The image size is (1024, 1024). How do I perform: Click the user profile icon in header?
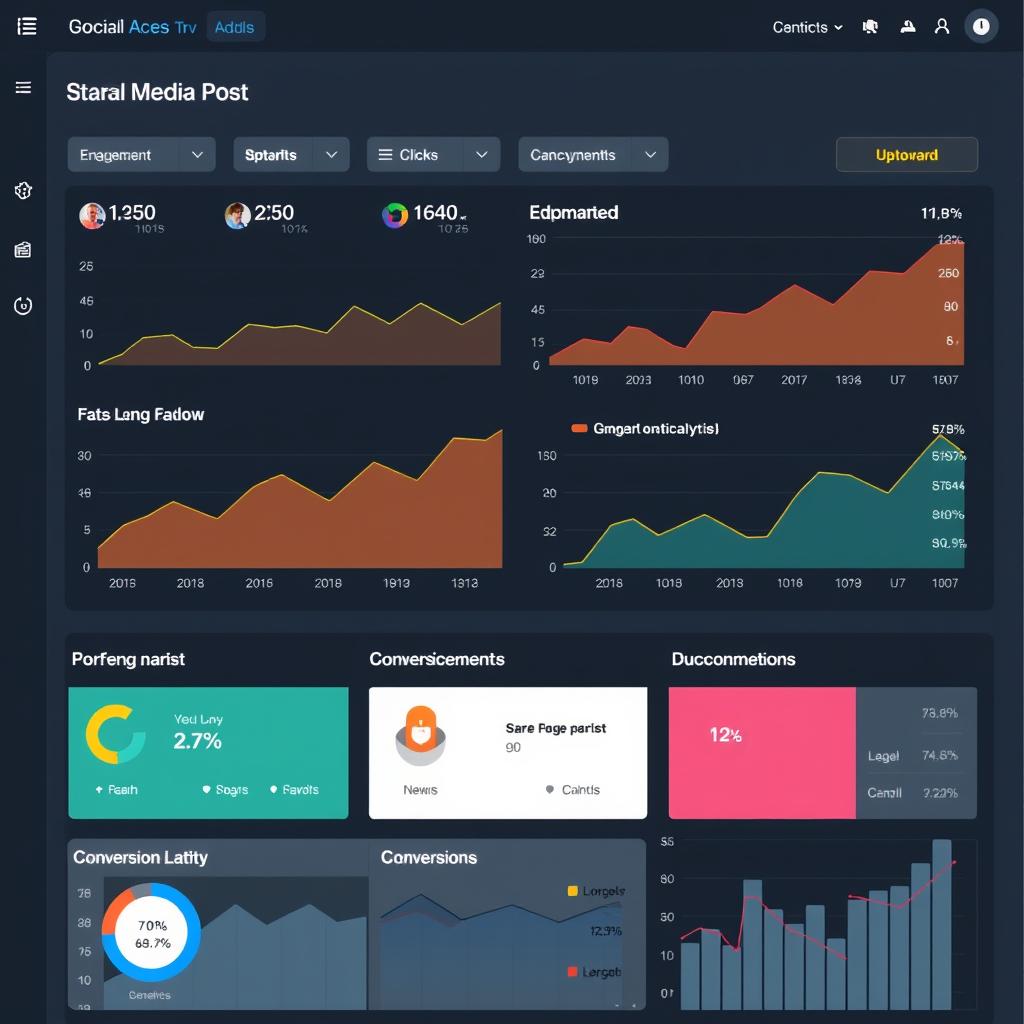[x=941, y=27]
